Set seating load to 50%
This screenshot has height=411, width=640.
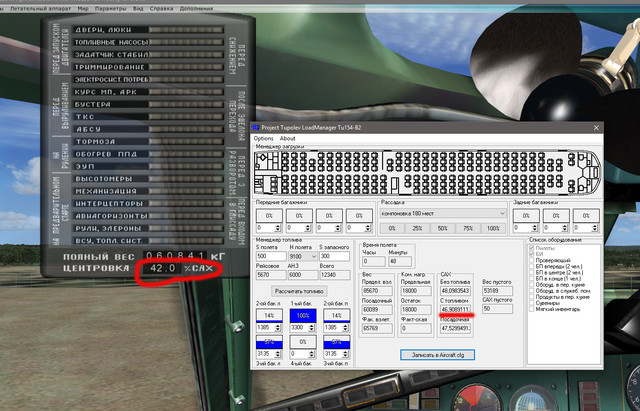tap(442, 229)
